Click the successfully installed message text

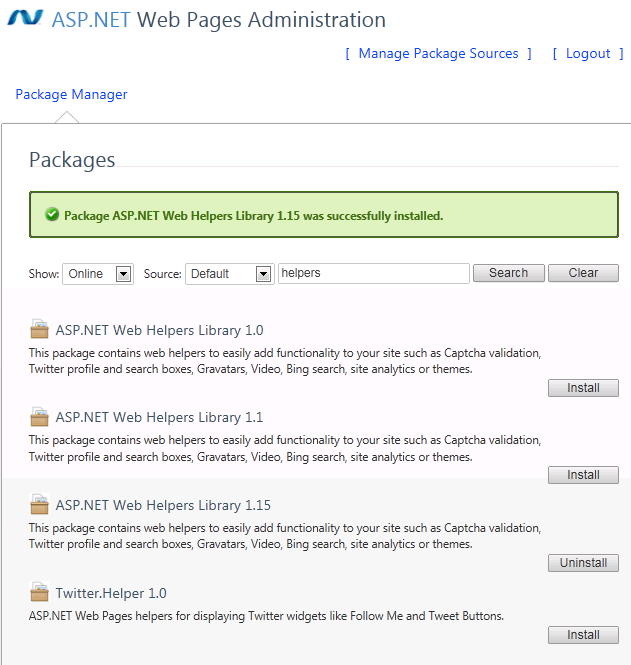tap(254, 216)
